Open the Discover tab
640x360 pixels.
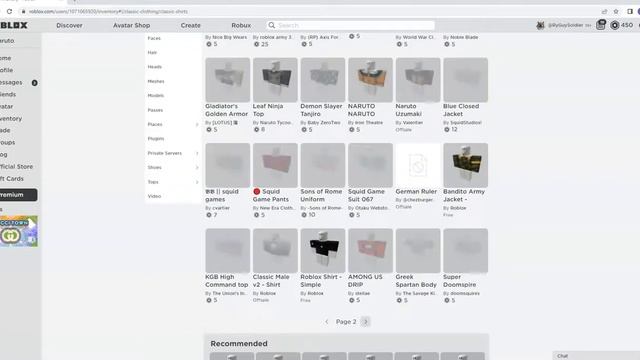pos(69,25)
